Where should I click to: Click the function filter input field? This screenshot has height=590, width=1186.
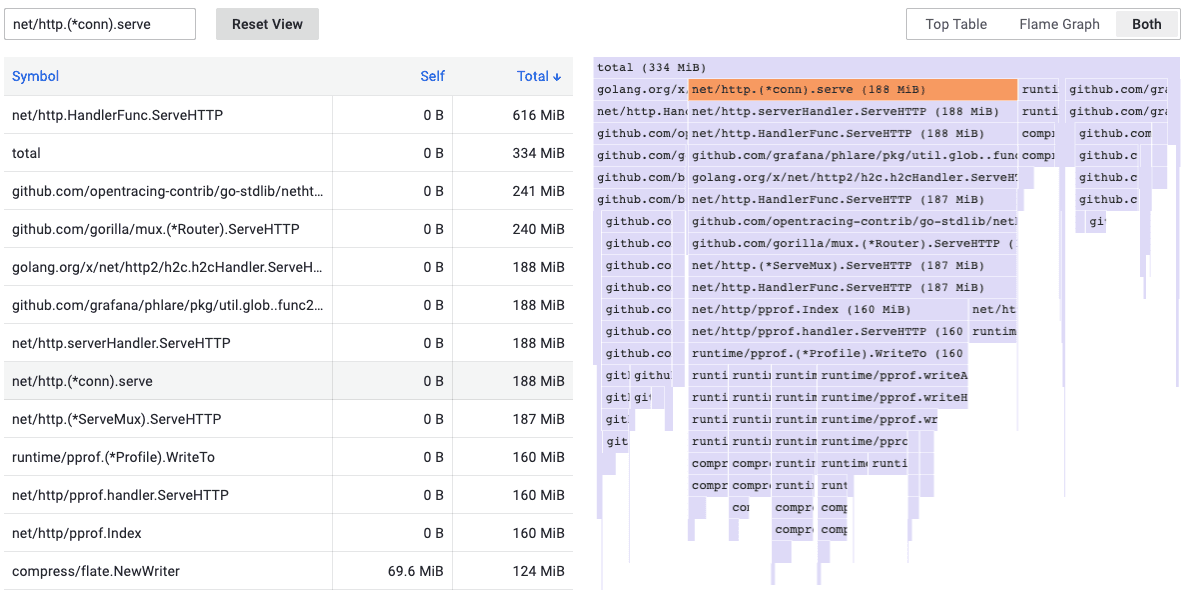coord(100,23)
